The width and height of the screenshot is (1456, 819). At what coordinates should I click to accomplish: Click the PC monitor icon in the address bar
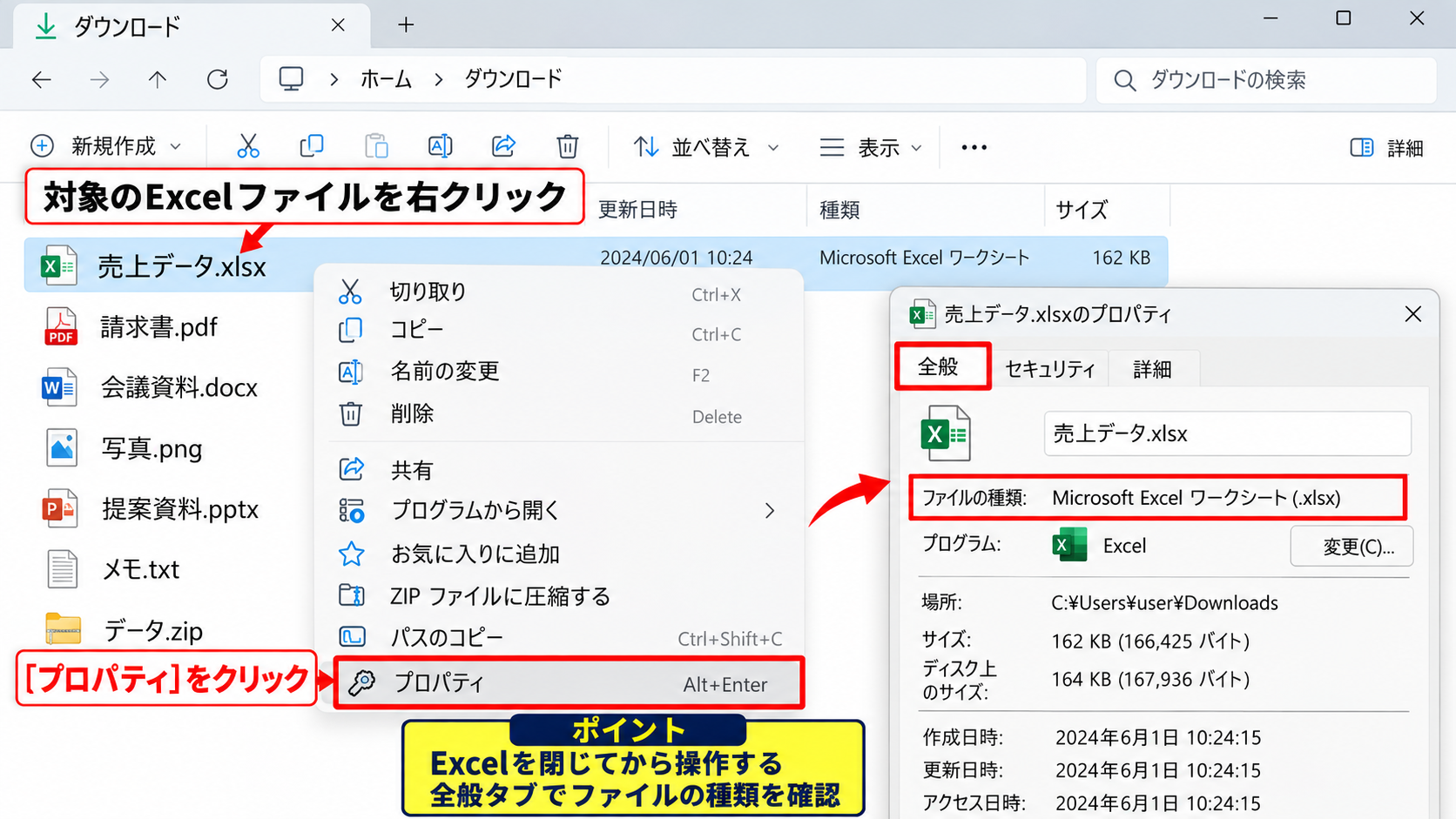291,79
